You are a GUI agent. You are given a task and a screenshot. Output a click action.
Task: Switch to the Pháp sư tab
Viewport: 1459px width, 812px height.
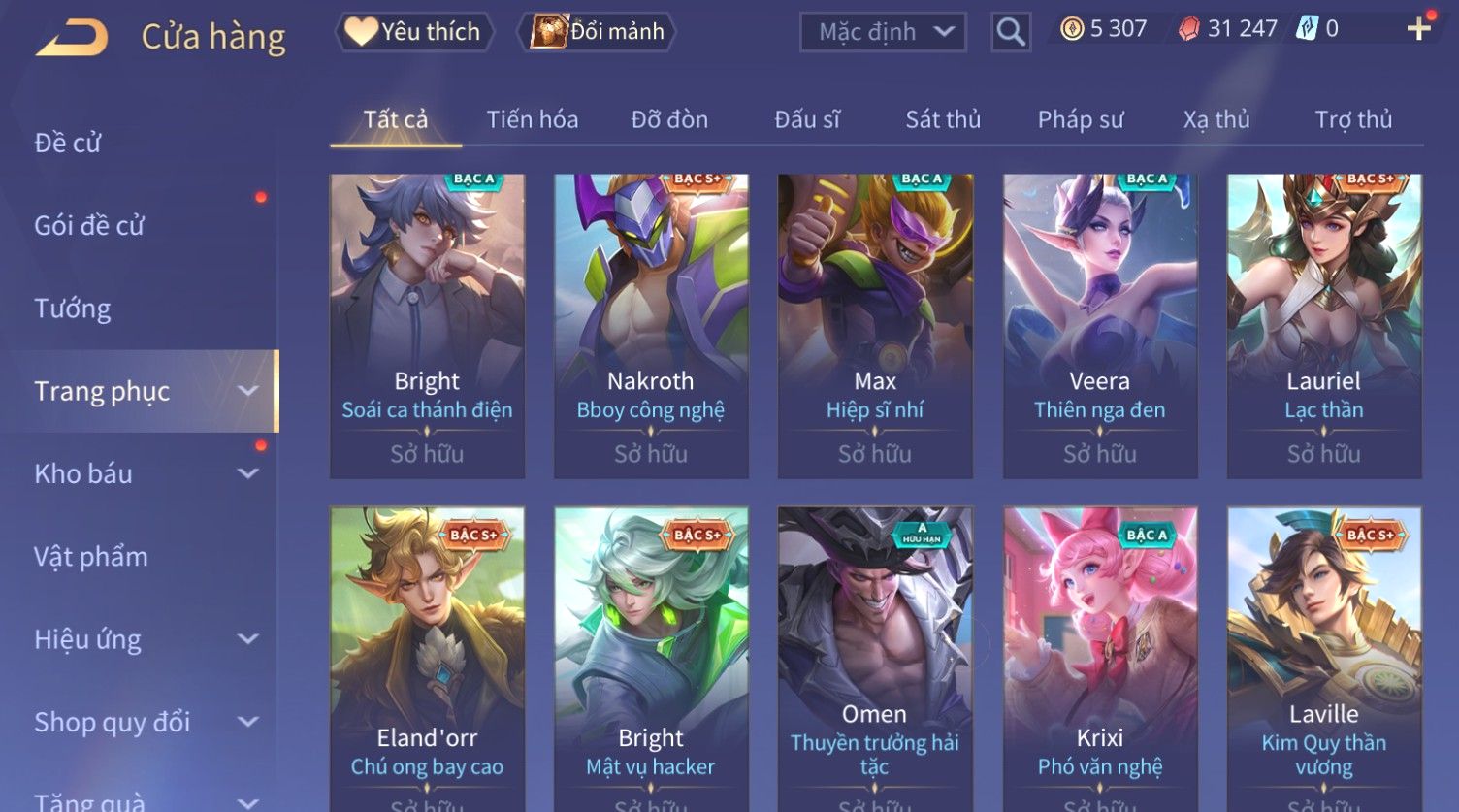(1081, 119)
